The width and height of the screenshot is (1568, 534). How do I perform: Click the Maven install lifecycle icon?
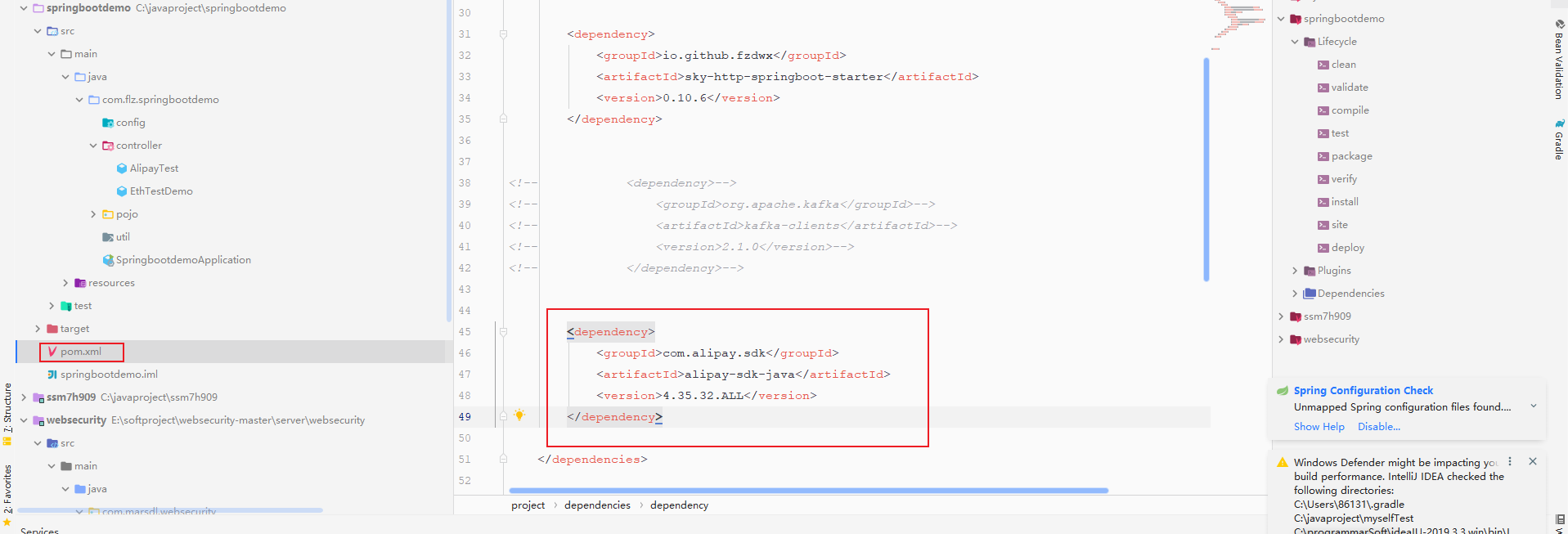[x=1323, y=202]
